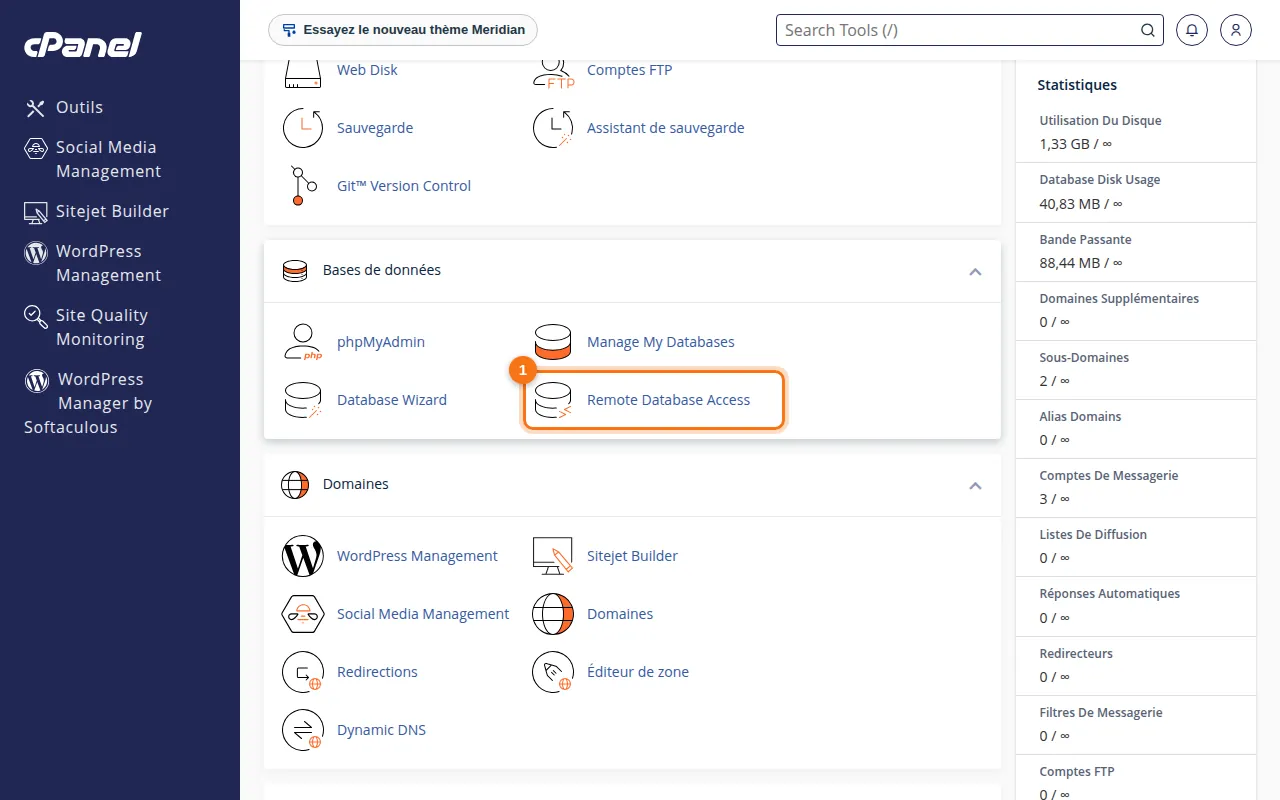Screen dimensions: 1280x800
Task: Follow the Manage My Databases link
Action: [660, 342]
